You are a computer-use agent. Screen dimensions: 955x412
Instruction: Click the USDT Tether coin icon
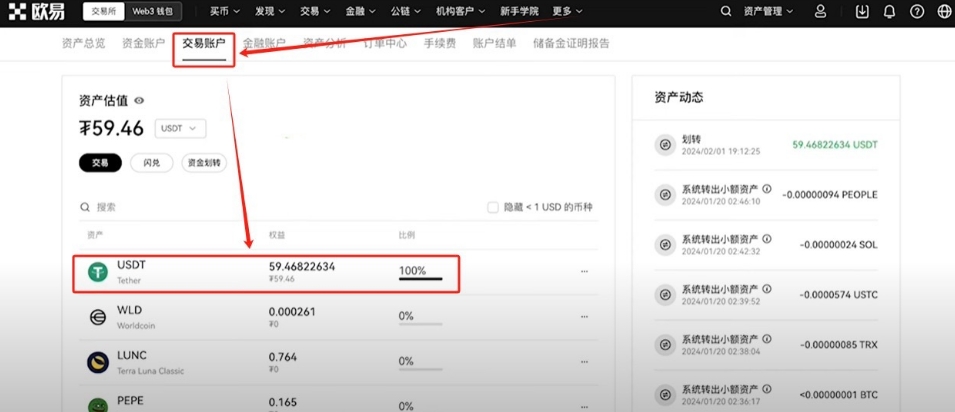click(x=97, y=272)
